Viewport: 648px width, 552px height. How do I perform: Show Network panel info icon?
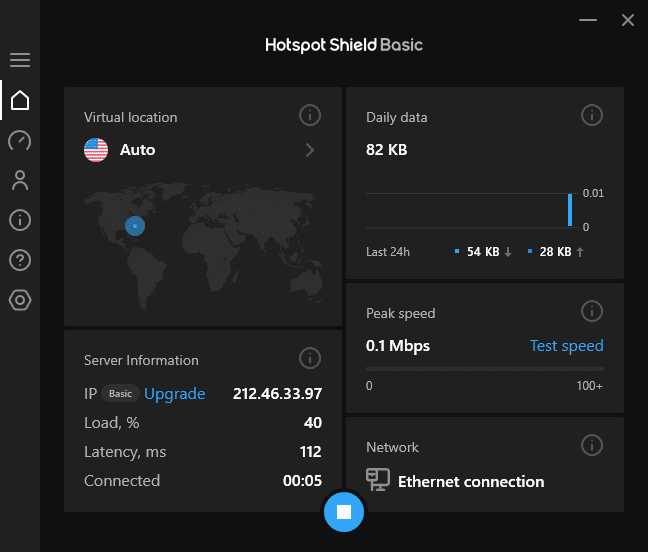pyautogui.click(x=592, y=446)
